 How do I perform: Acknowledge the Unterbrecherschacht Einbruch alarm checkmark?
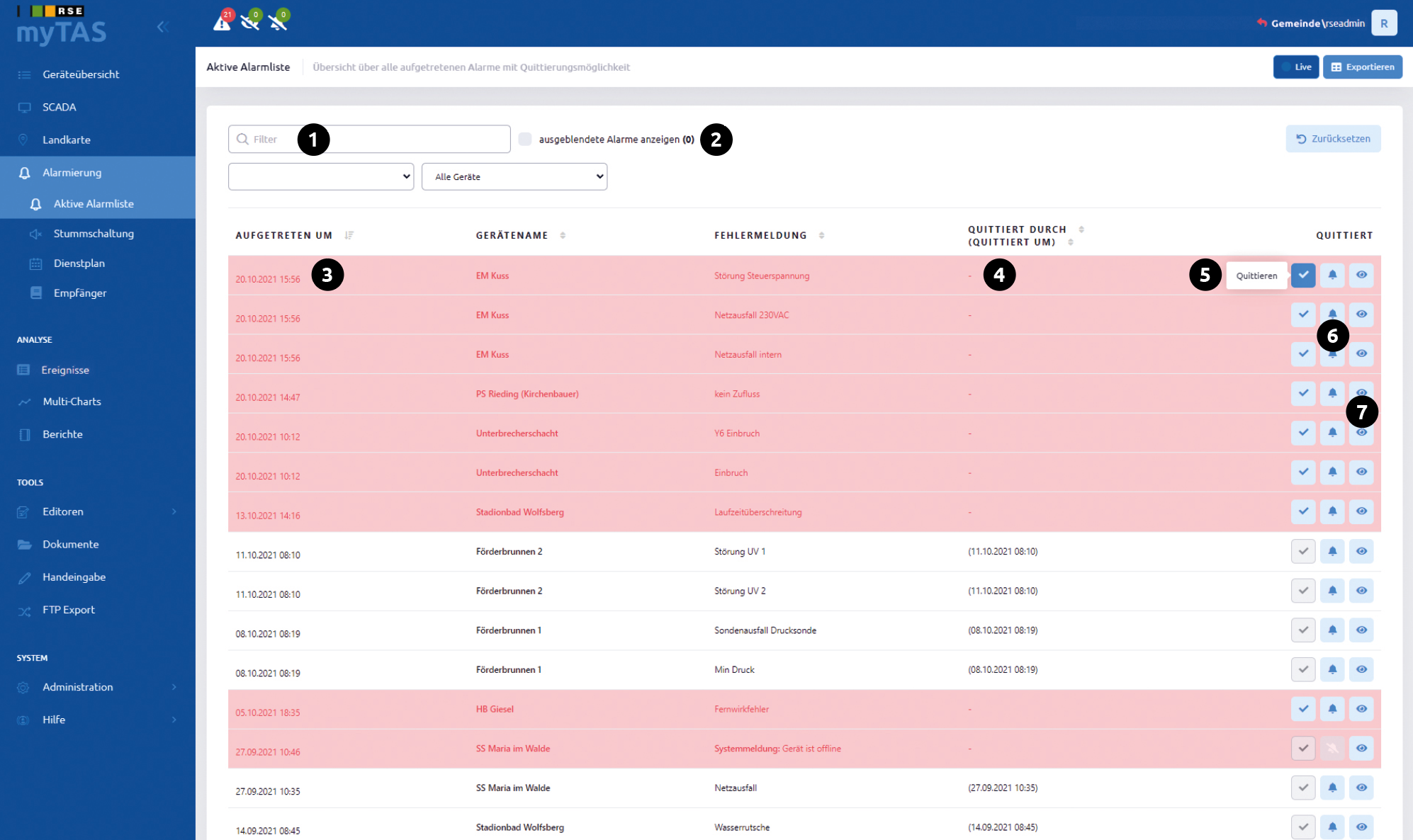click(1302, 472)
